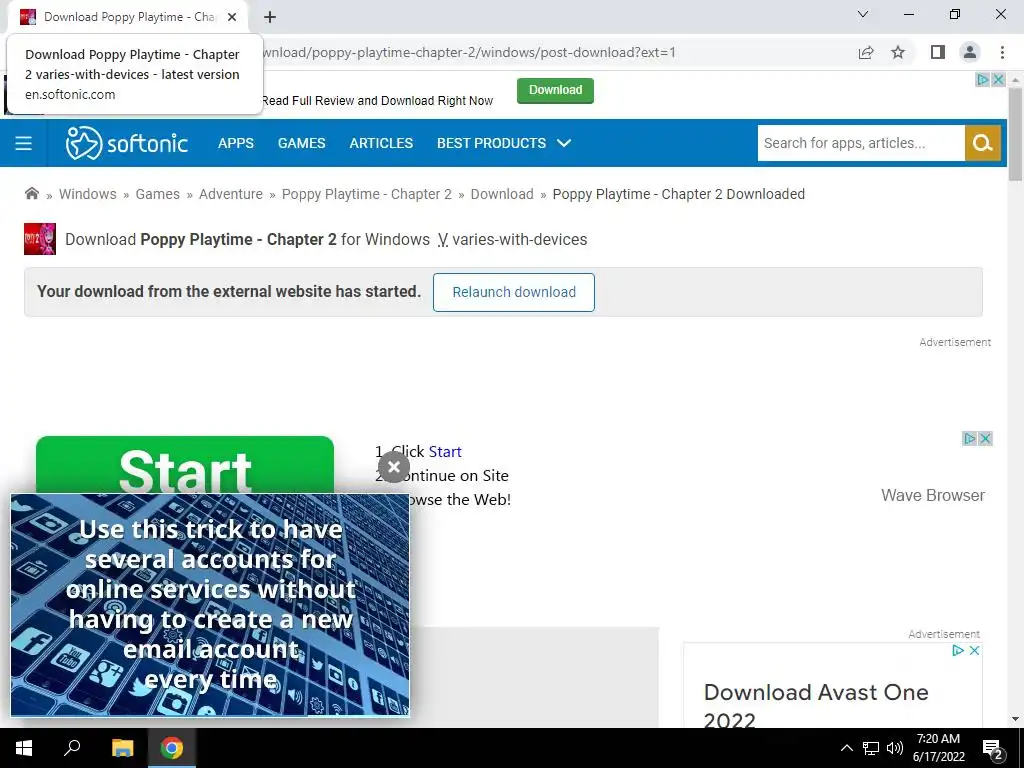The width and height of the screenshot is (1024, 768).
Task: Open the ARTICLES menu
Action: (x=381, y=143)
